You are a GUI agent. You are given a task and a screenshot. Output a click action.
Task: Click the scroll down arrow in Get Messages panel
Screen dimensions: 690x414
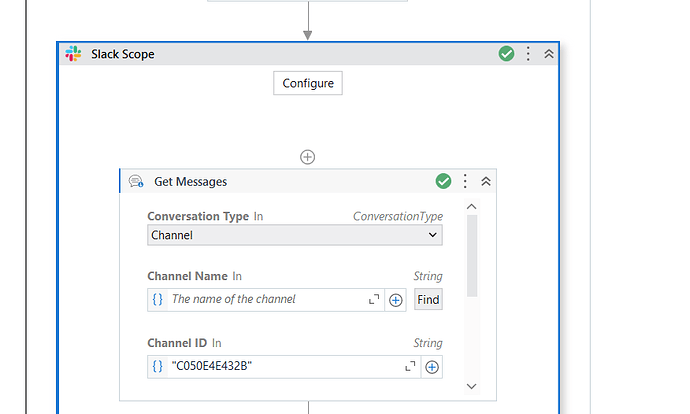pyautogui.click(x=471, y=386)
